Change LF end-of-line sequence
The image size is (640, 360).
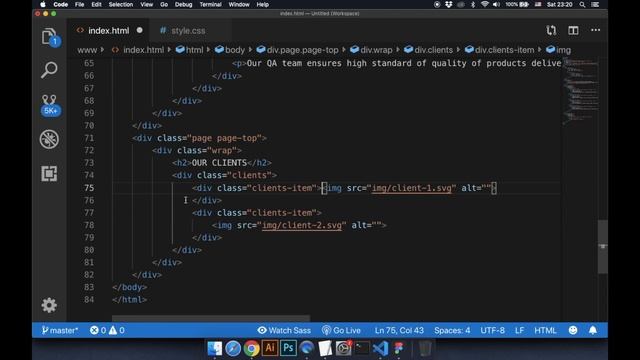click(519, 330)
